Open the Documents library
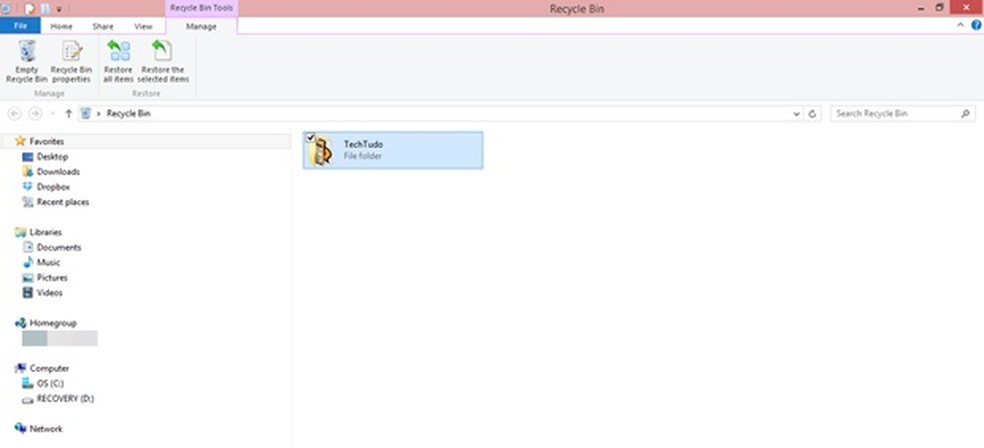This screenshot has width=984, height=448. [58, 247]
